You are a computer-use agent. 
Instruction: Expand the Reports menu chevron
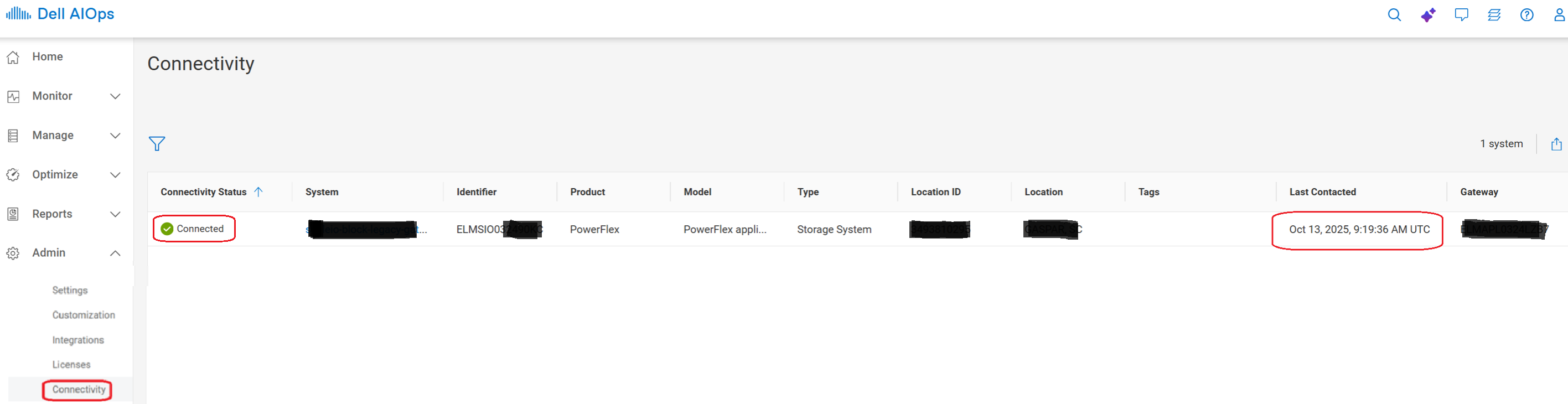pos(115,214)
